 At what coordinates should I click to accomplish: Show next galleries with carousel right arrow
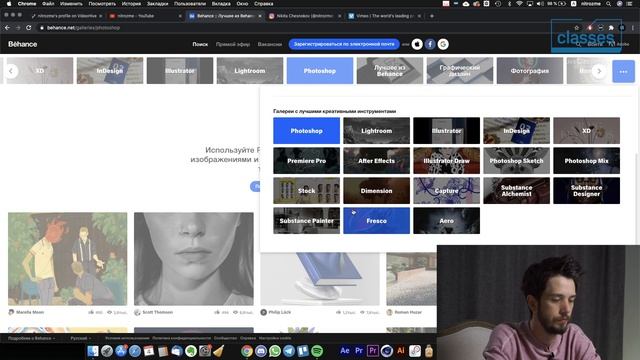pyautogui.click(x=599, y=71)
